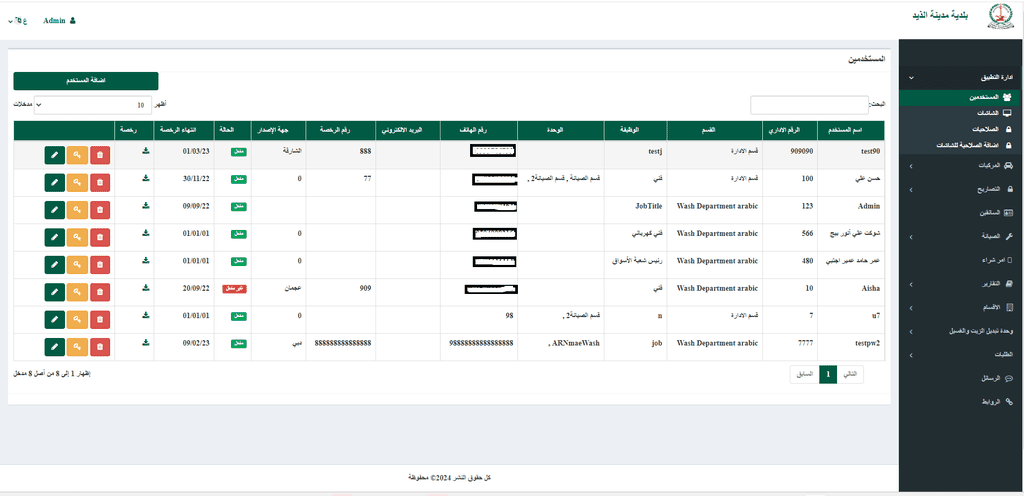The height and width of the screenshot is (496, 1024).
Task: Click the اضافة المستخدم add user button
Action: (x=86, y=81)
